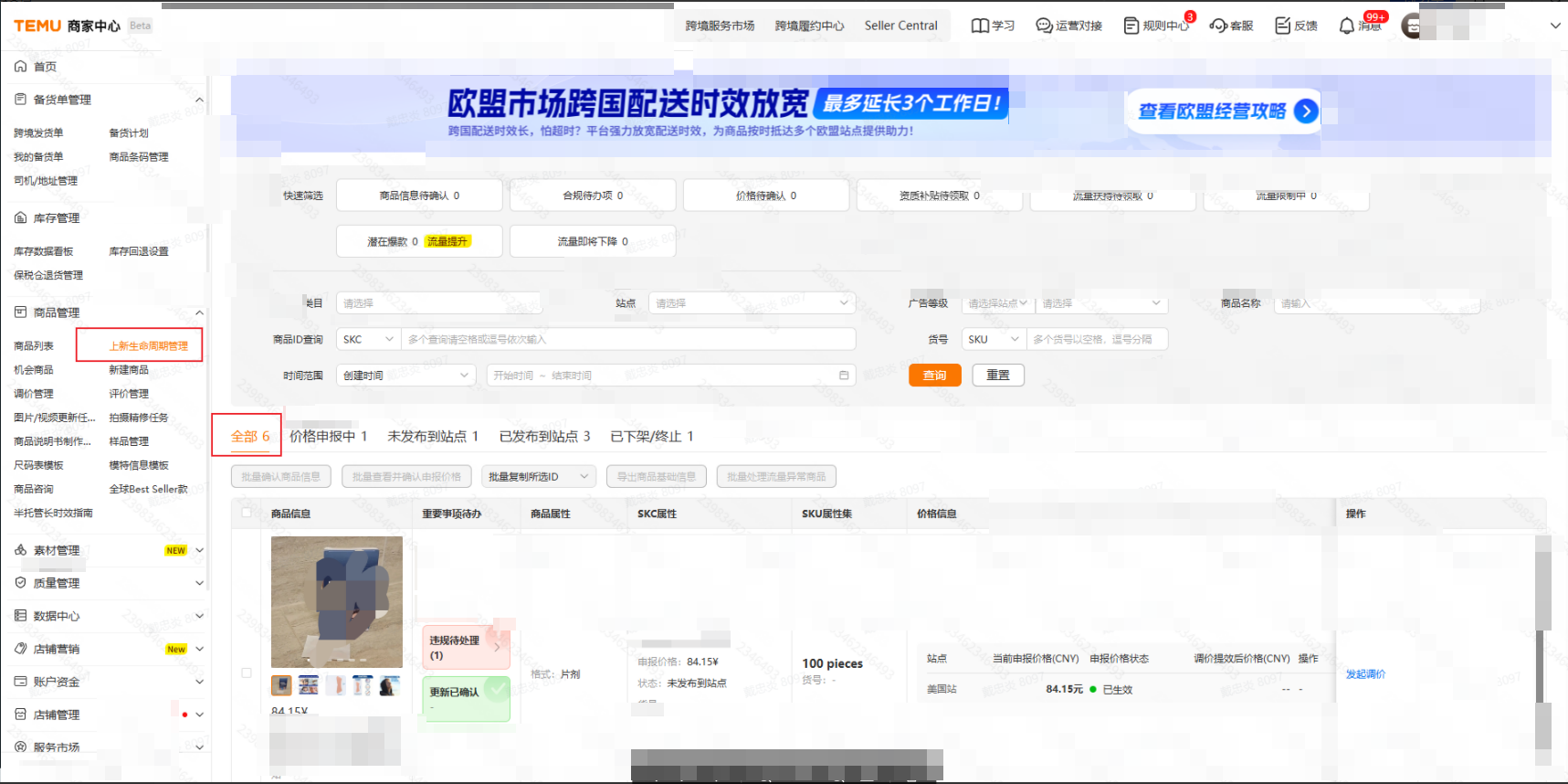The height and width of the screenshot is (784, 1568).
Task: Open 上新生命周期管理 menu item
Action: pyautogui.click(x=149, y=345)
